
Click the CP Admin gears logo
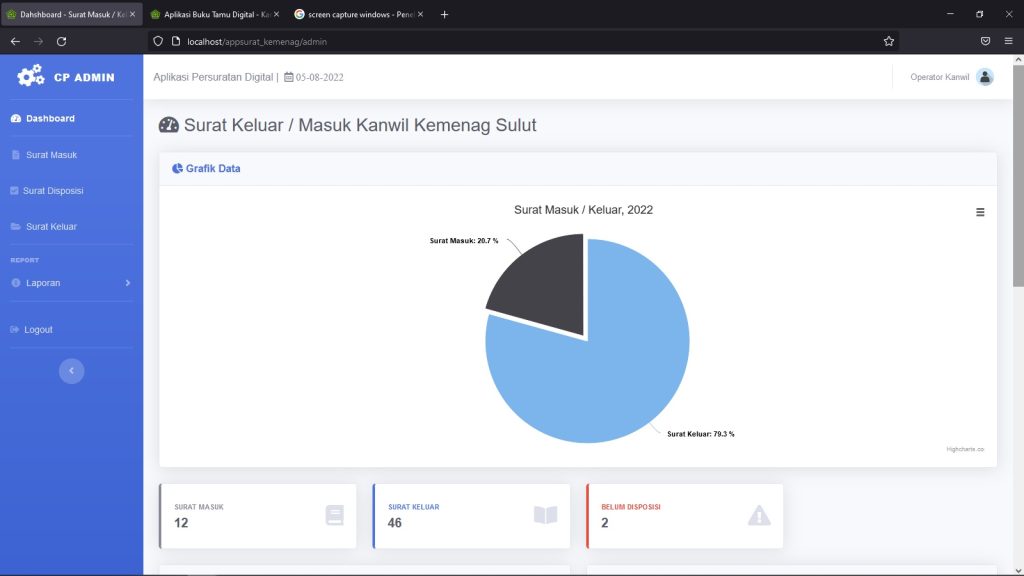click(x=31, y=76)
